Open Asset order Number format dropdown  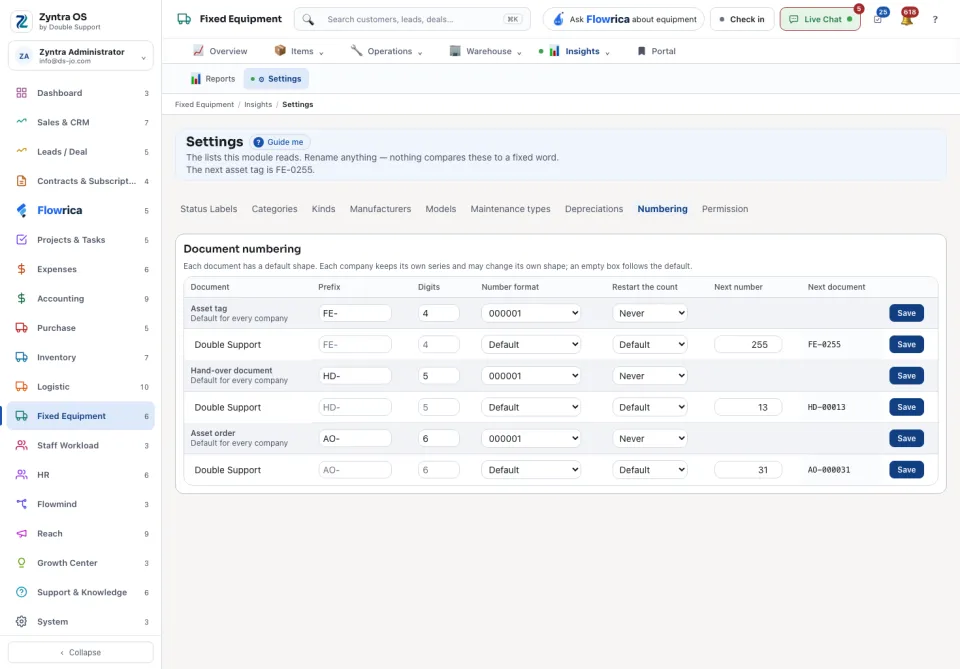coord(531,438)
